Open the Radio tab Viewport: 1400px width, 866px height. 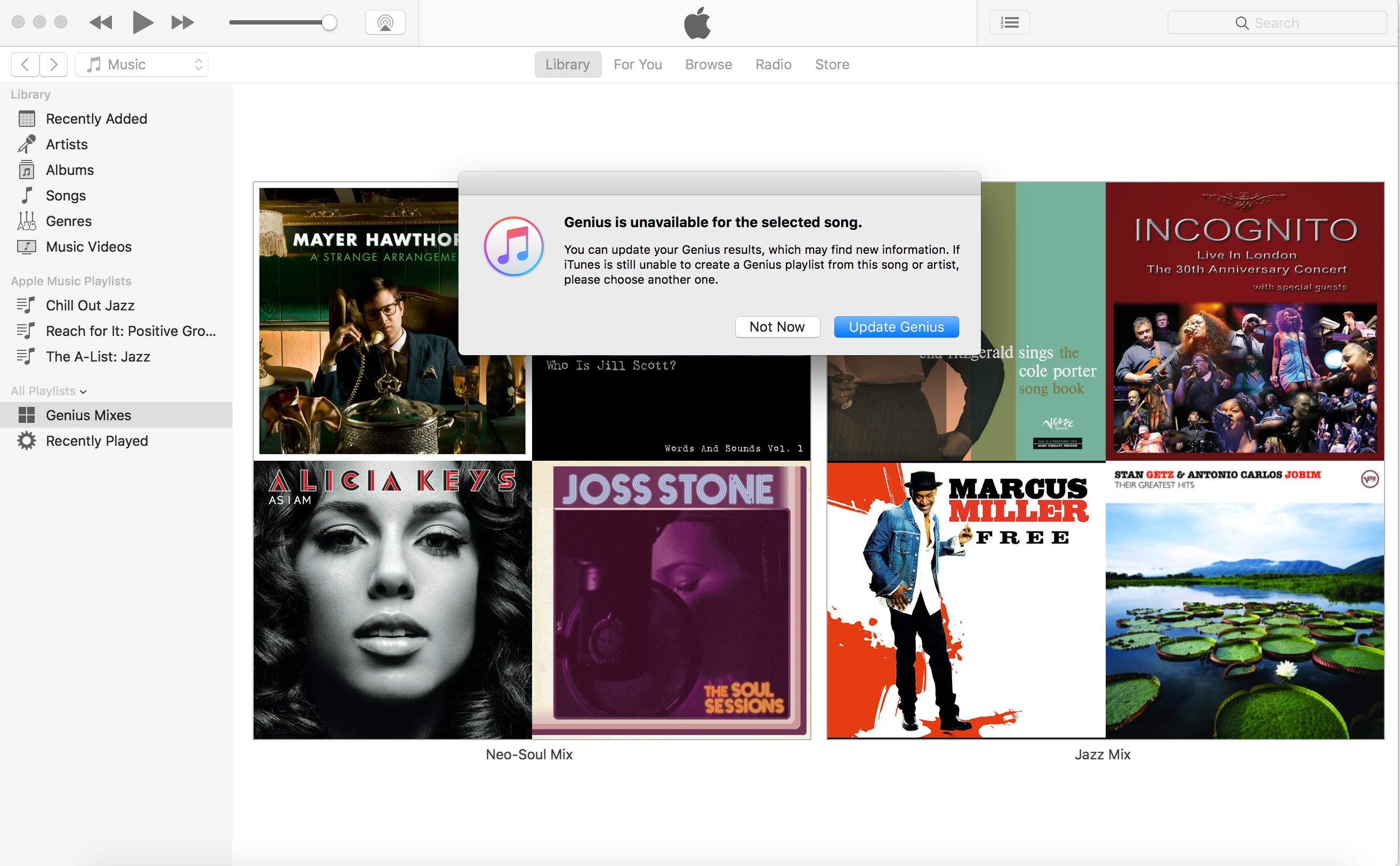tap(773, 64)
